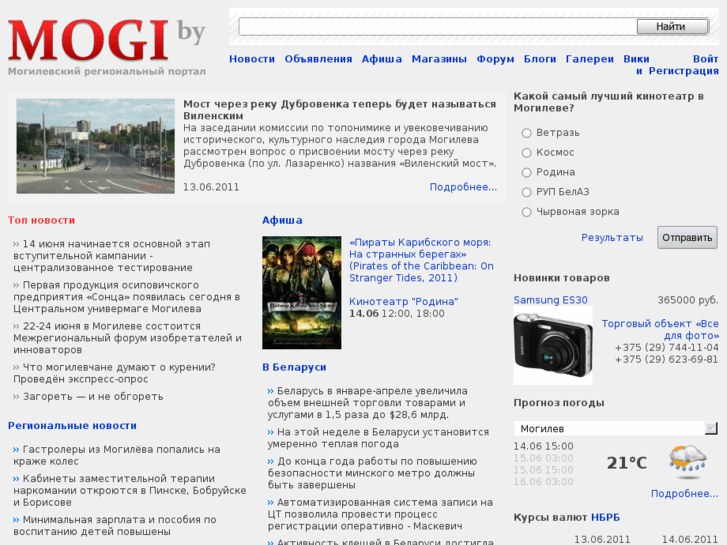The height and width of the screenshot is (545, 727).
Task: Open news about Belarus foreign trade
Action: point(367,403)
